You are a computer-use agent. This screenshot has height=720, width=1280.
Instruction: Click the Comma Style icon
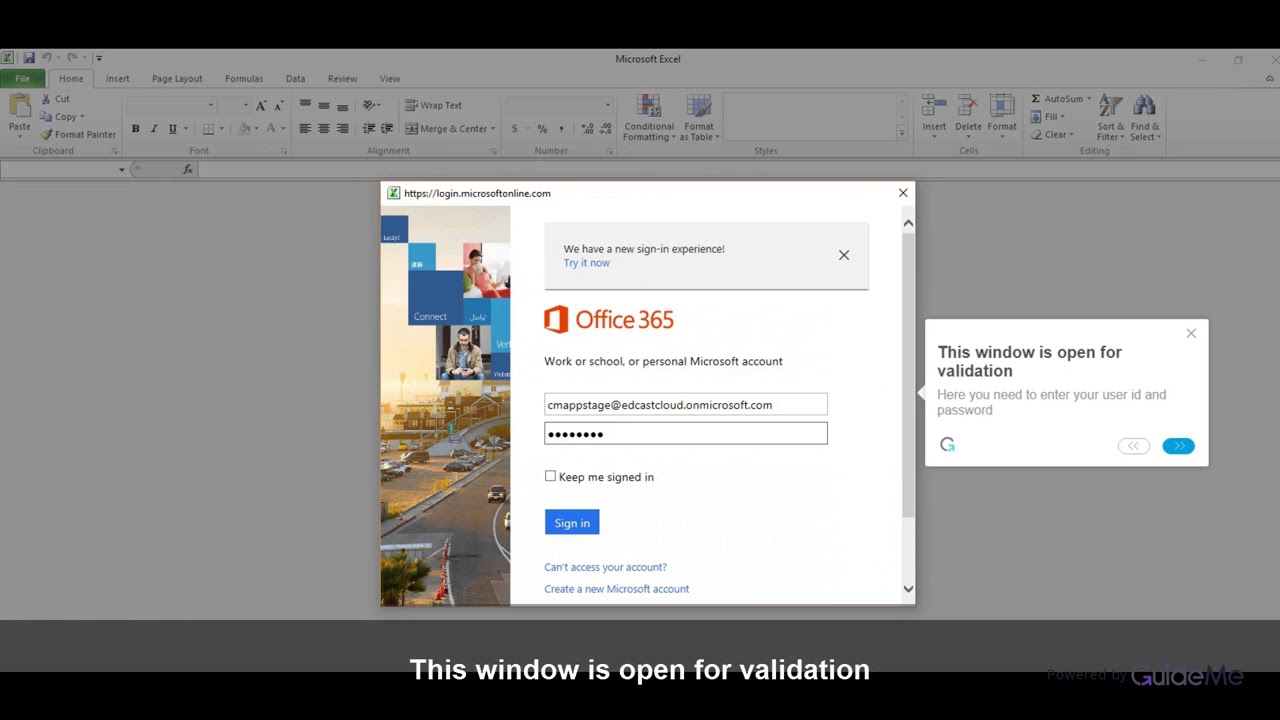[561, 129]
